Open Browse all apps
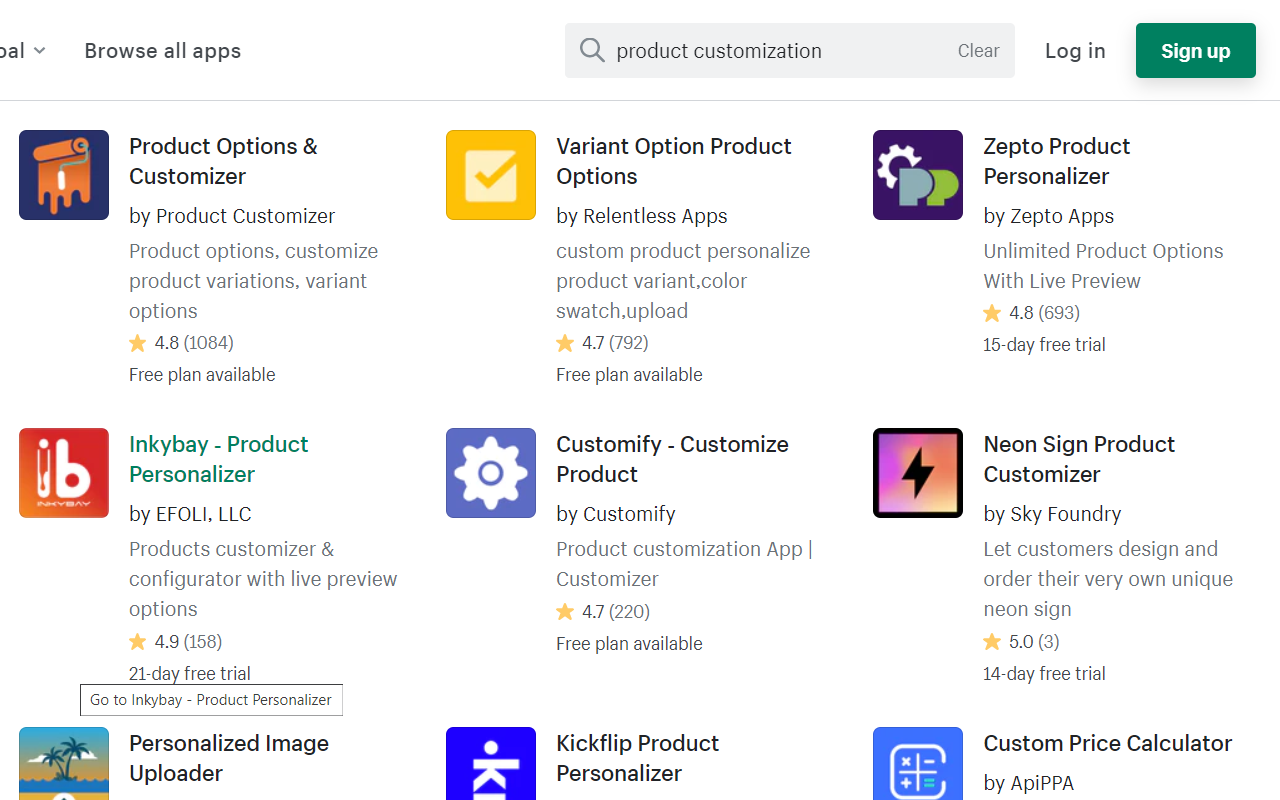This screenshot has height=800, width=1280. coord(162,50)
